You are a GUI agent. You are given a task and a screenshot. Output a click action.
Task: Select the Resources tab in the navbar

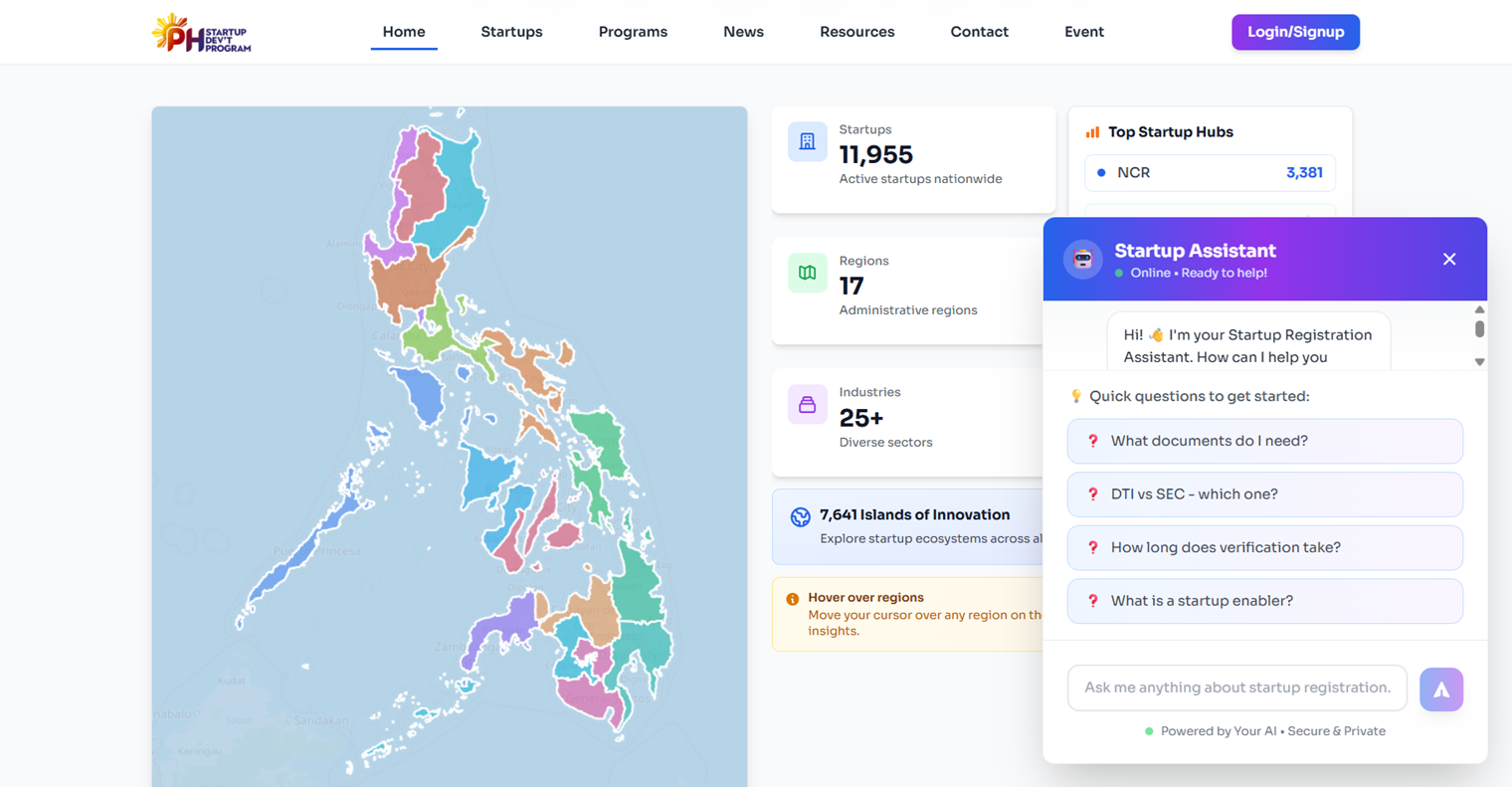point(856,32)
